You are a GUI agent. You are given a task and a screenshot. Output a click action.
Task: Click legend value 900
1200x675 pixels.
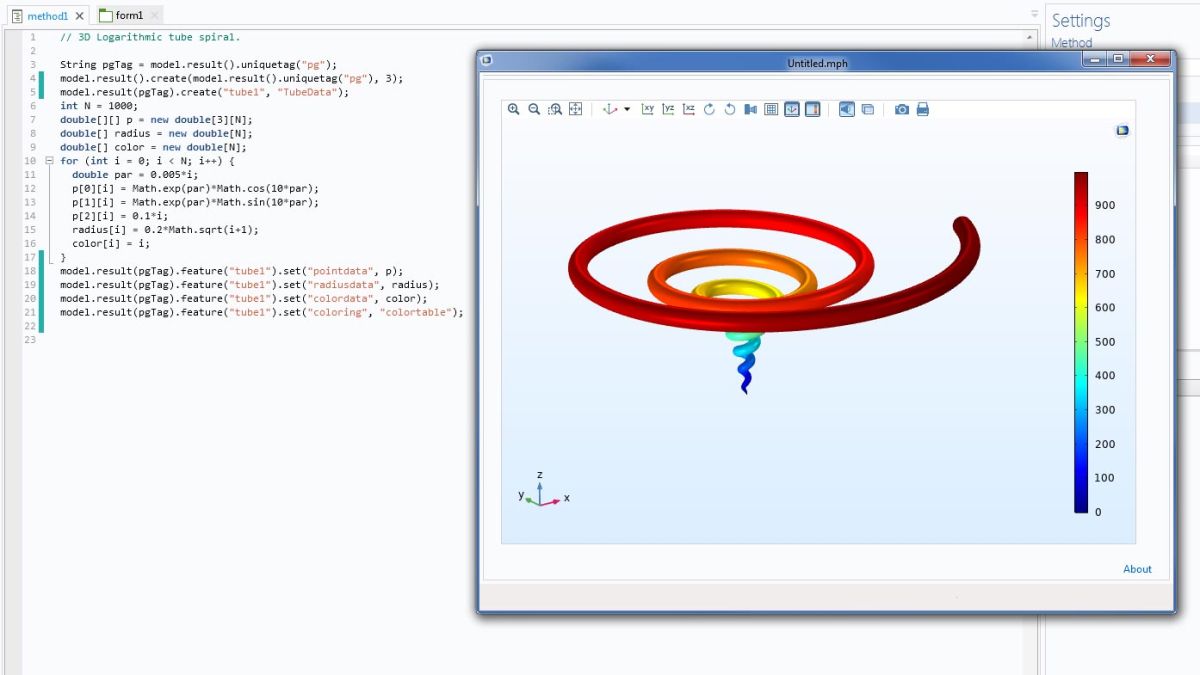[x=1105, y=205]
